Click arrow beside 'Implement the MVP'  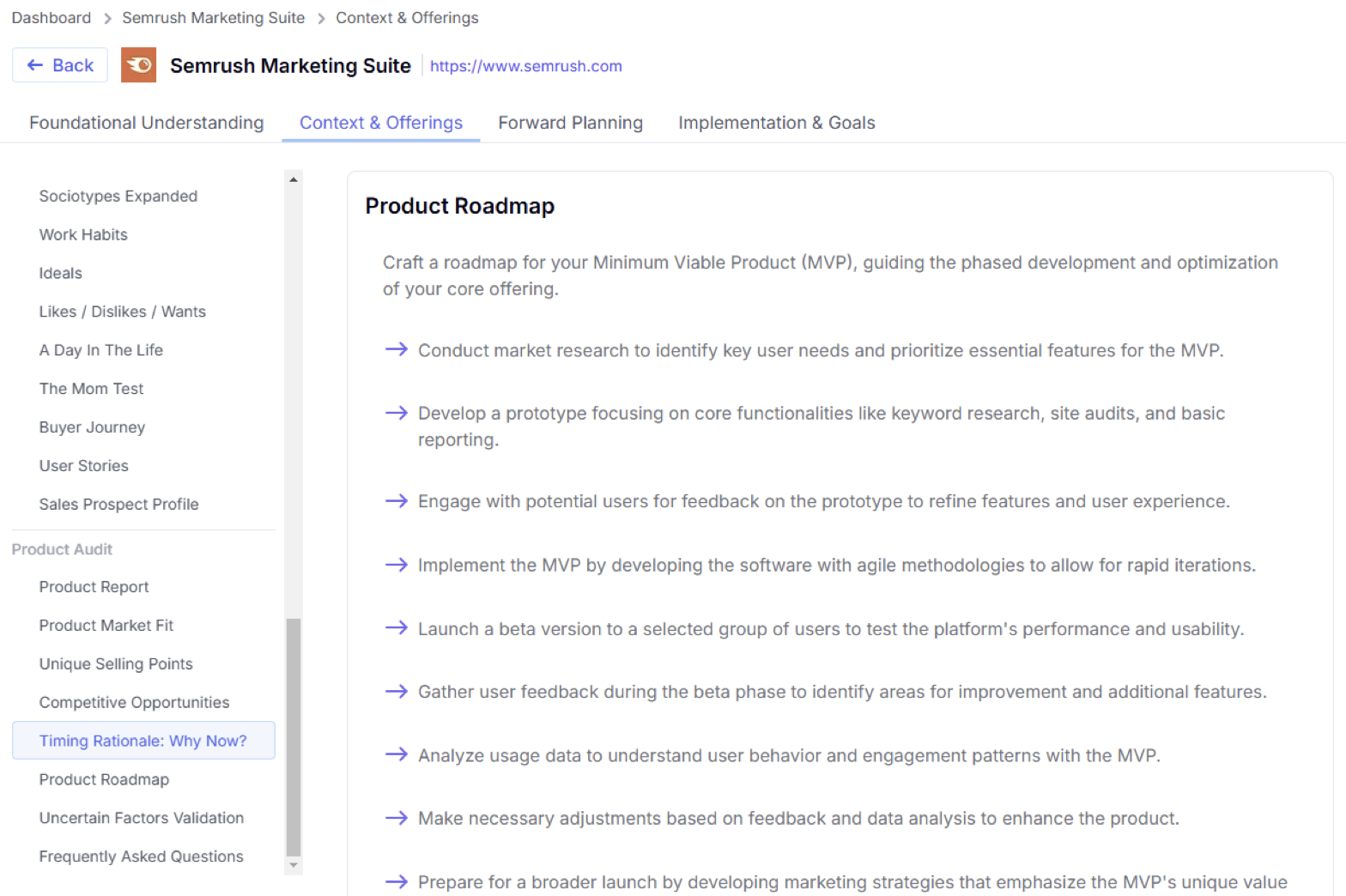(397, 565)
